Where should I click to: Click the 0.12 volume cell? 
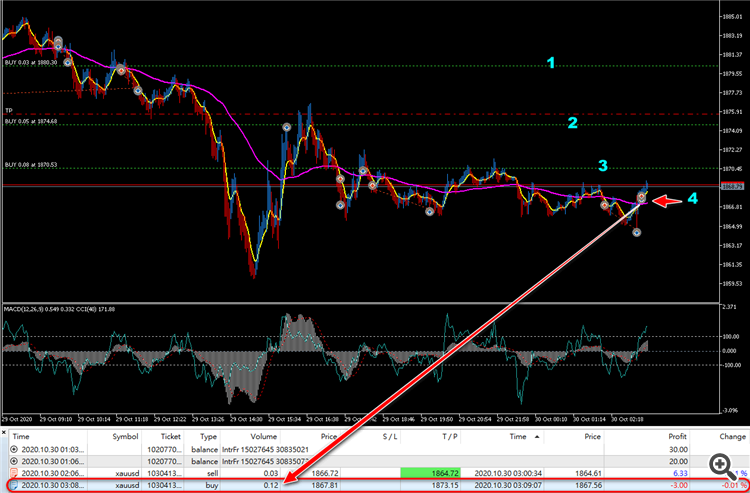(269, 485)
